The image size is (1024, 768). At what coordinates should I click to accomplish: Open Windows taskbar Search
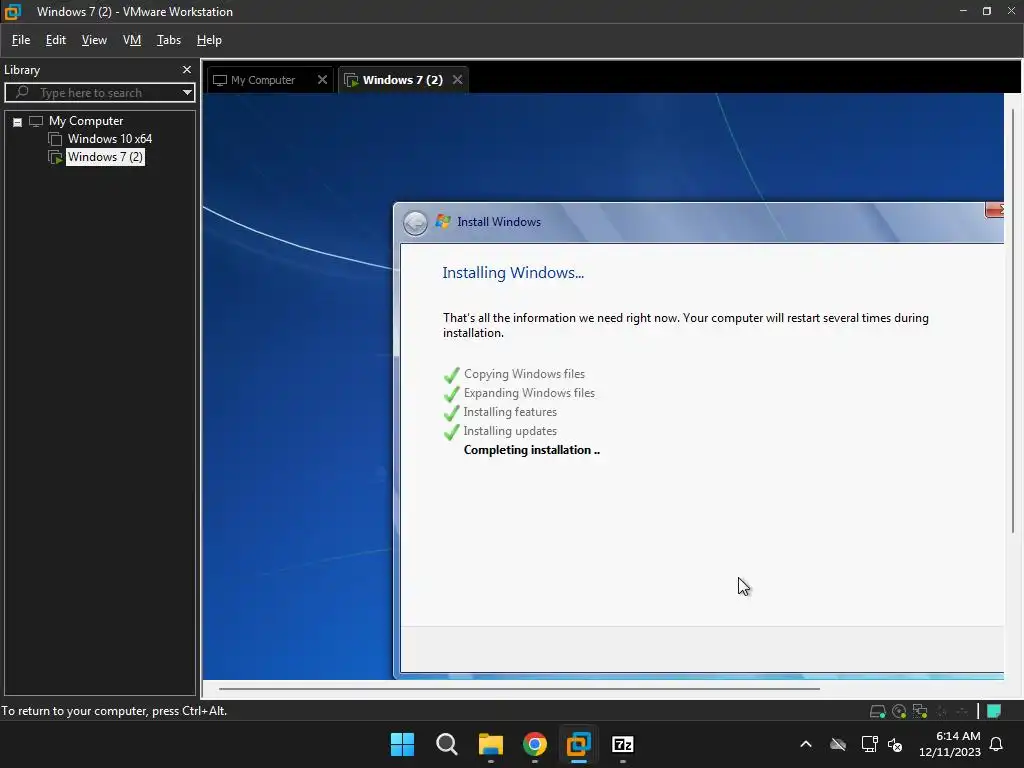(447, 744)
